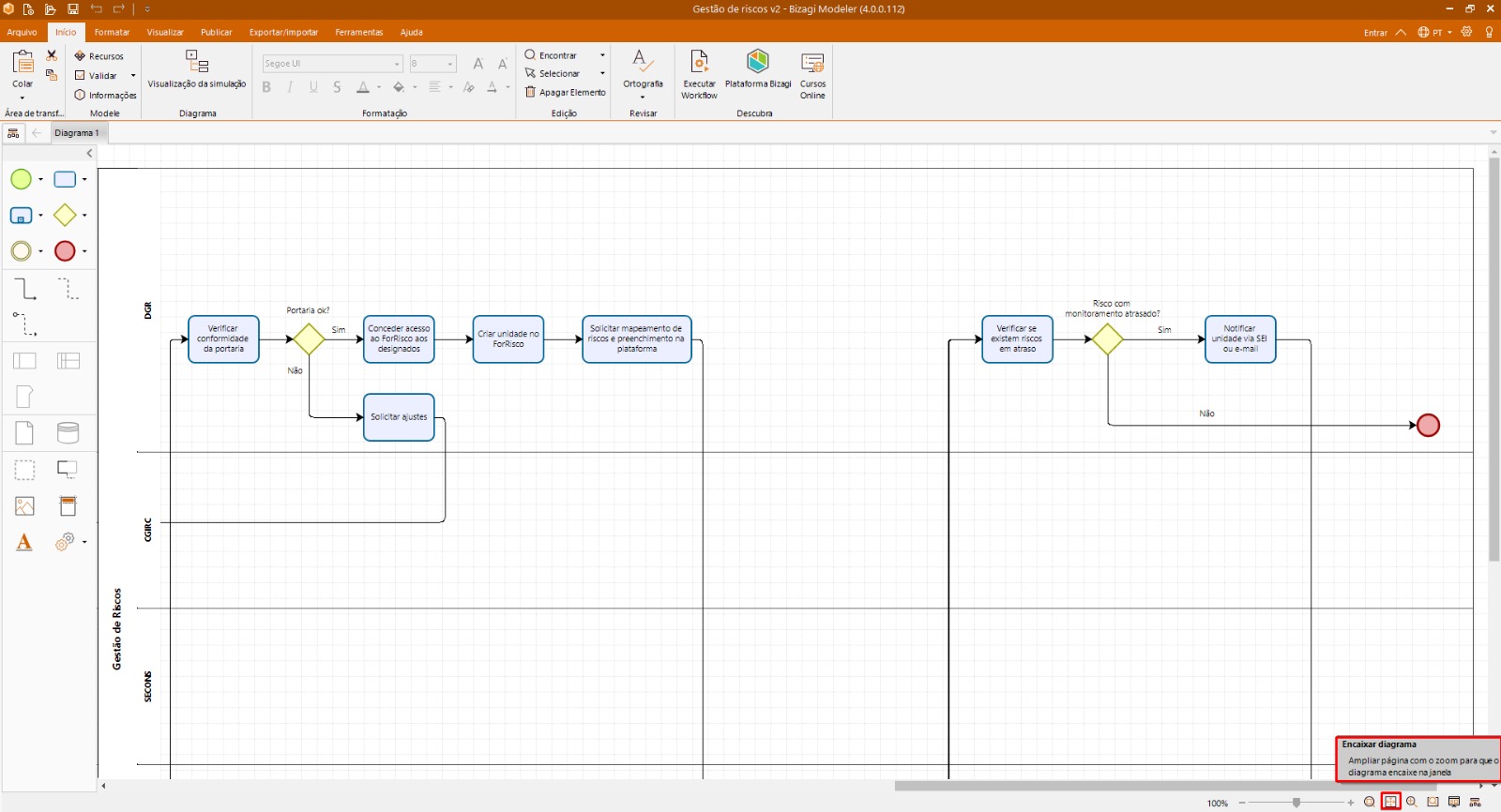Click the Fit diagram icon in status bar
The height and width of the screenshot is (812, 1501).
pos(1390,802)
